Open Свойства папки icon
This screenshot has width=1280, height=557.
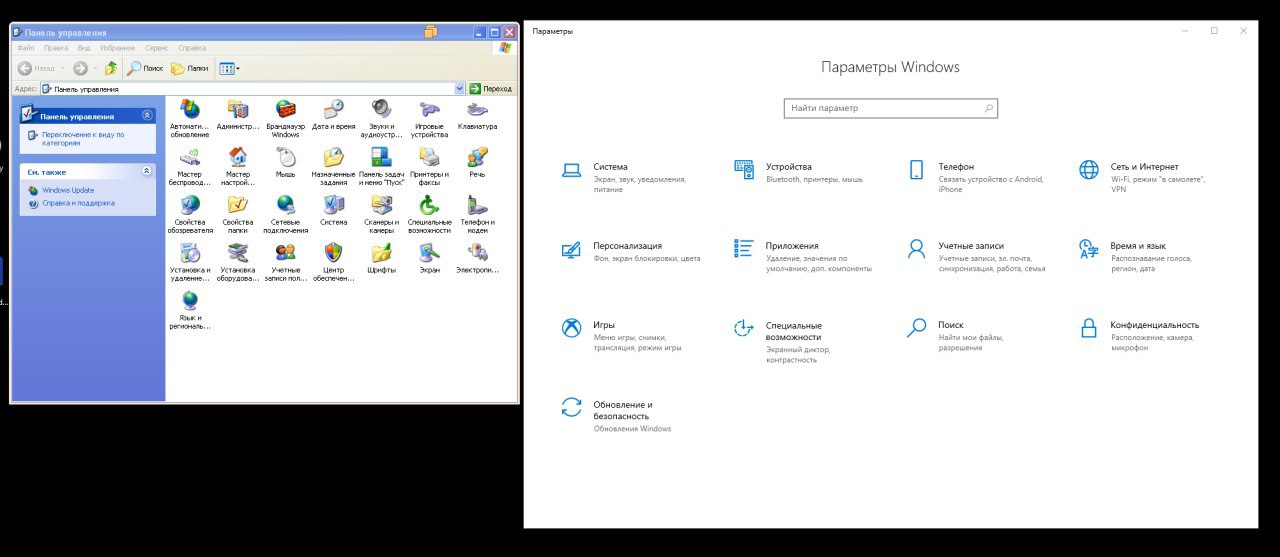tap(238, 204)
